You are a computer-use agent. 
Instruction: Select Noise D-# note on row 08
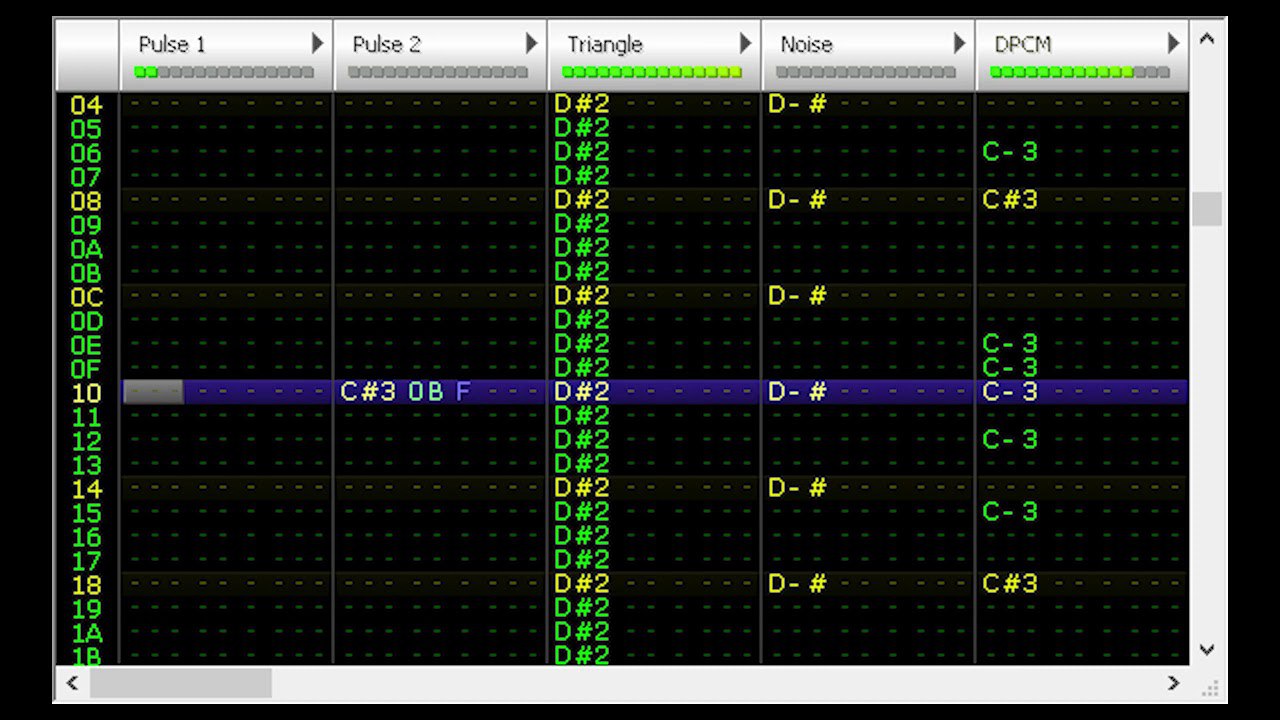point(797,199)
